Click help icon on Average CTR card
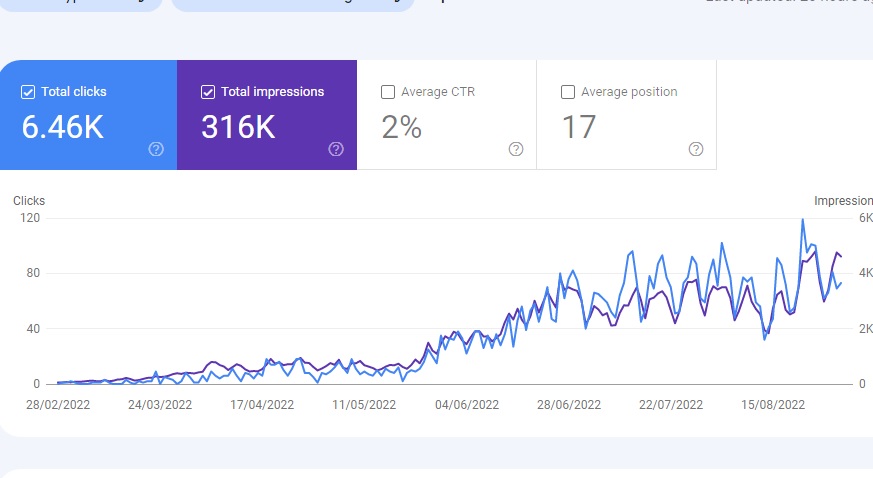 click(x=516, y=149)
